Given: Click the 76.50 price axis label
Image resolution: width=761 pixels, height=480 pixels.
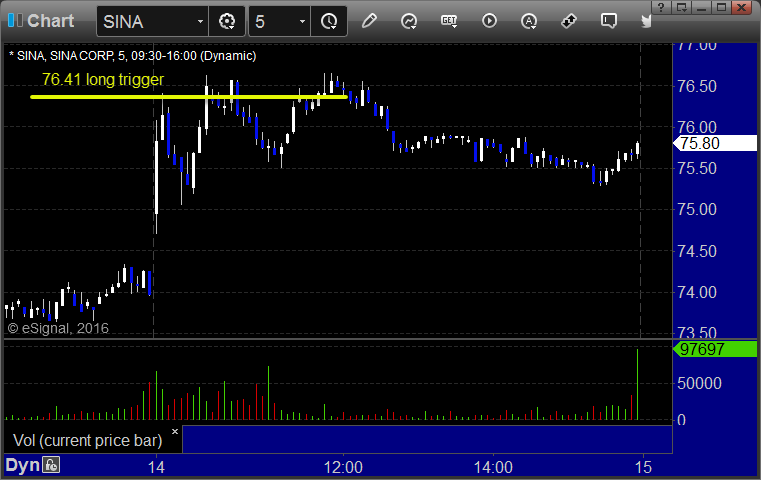Looking at the screenshot, I should click(x=697, y=86).
